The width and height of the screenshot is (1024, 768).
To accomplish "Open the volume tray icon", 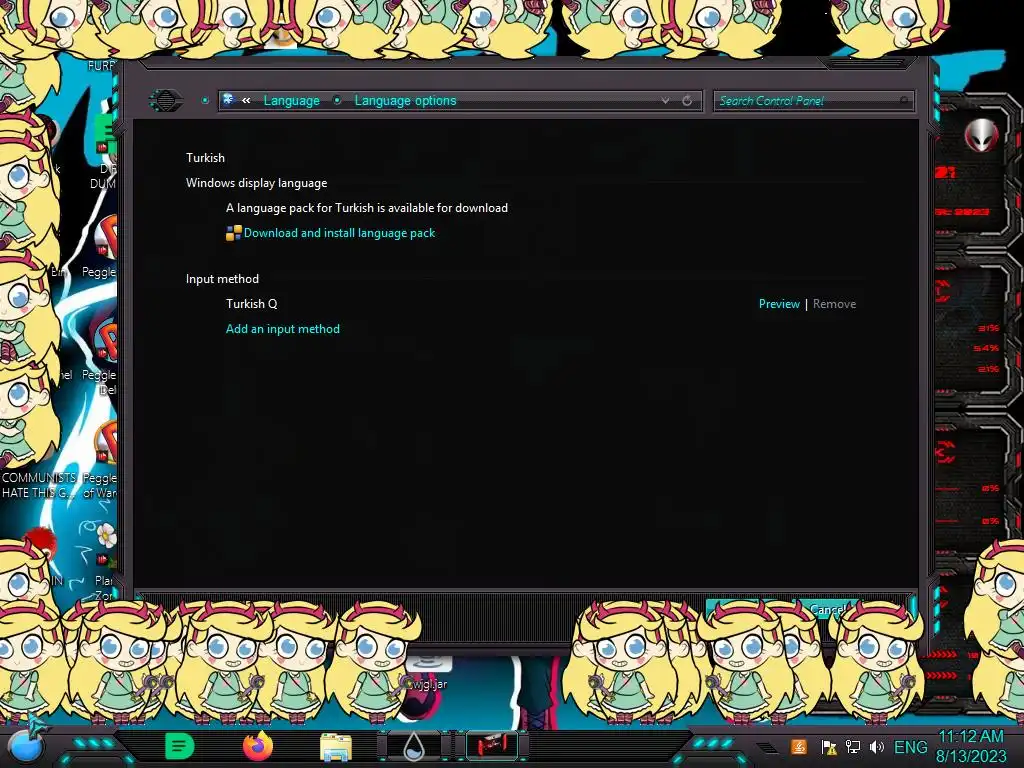I will pyautogui.click(x=876, y=747).
